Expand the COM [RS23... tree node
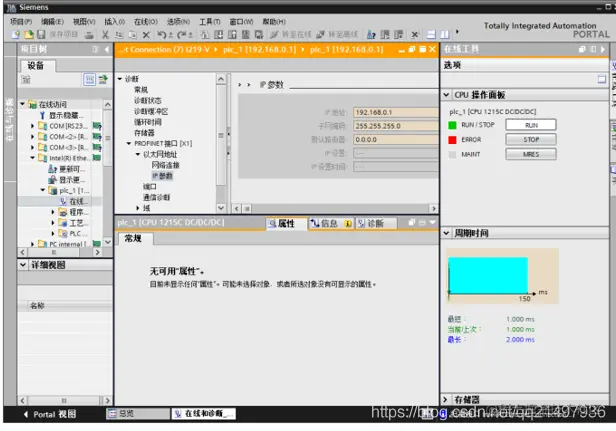 (x=33, y=126)
